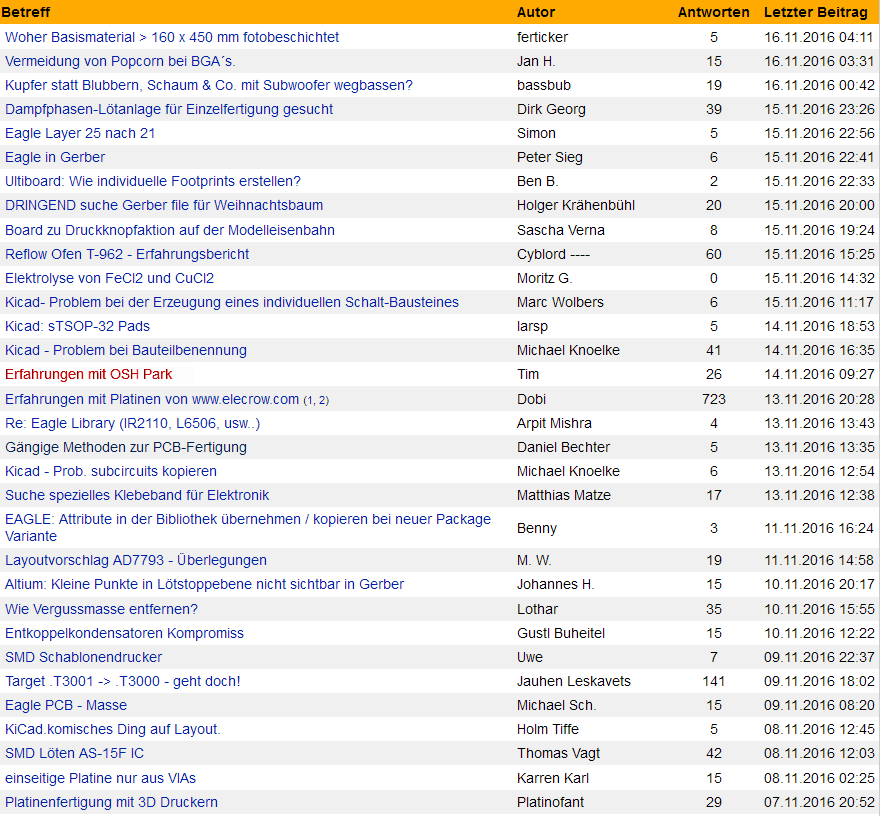The width and height of the screenshot is (883, 816).
Task: Open 'Suche spezielles Klebeband für Elektronik' thread
Action: [137, 496]
